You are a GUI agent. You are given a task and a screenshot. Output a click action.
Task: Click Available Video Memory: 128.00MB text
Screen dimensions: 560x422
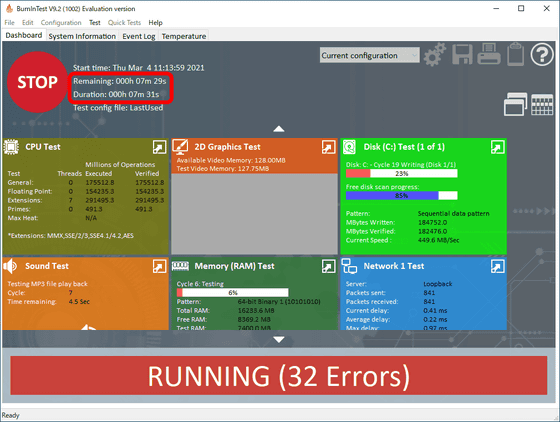(231, 160)
